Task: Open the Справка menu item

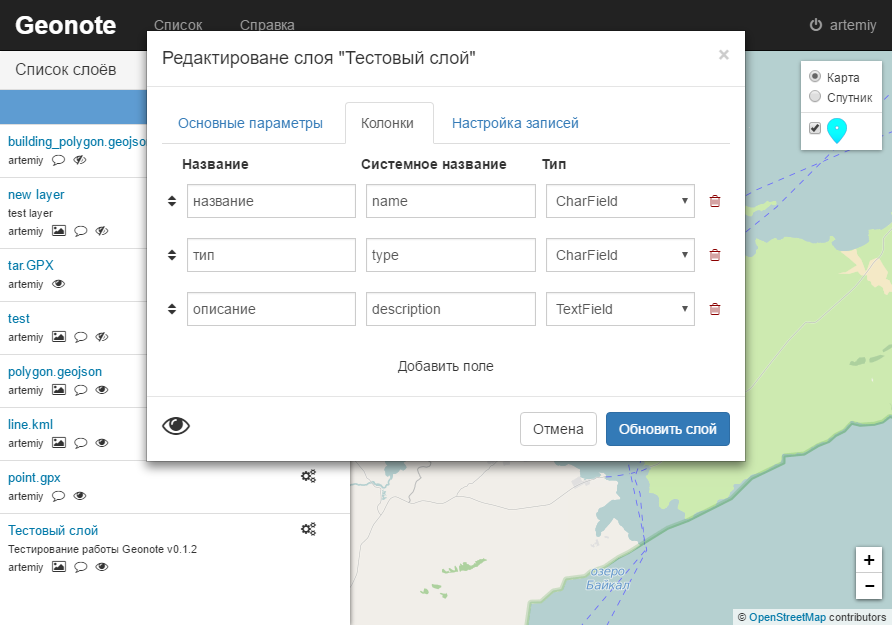Action: click(267, 25)
